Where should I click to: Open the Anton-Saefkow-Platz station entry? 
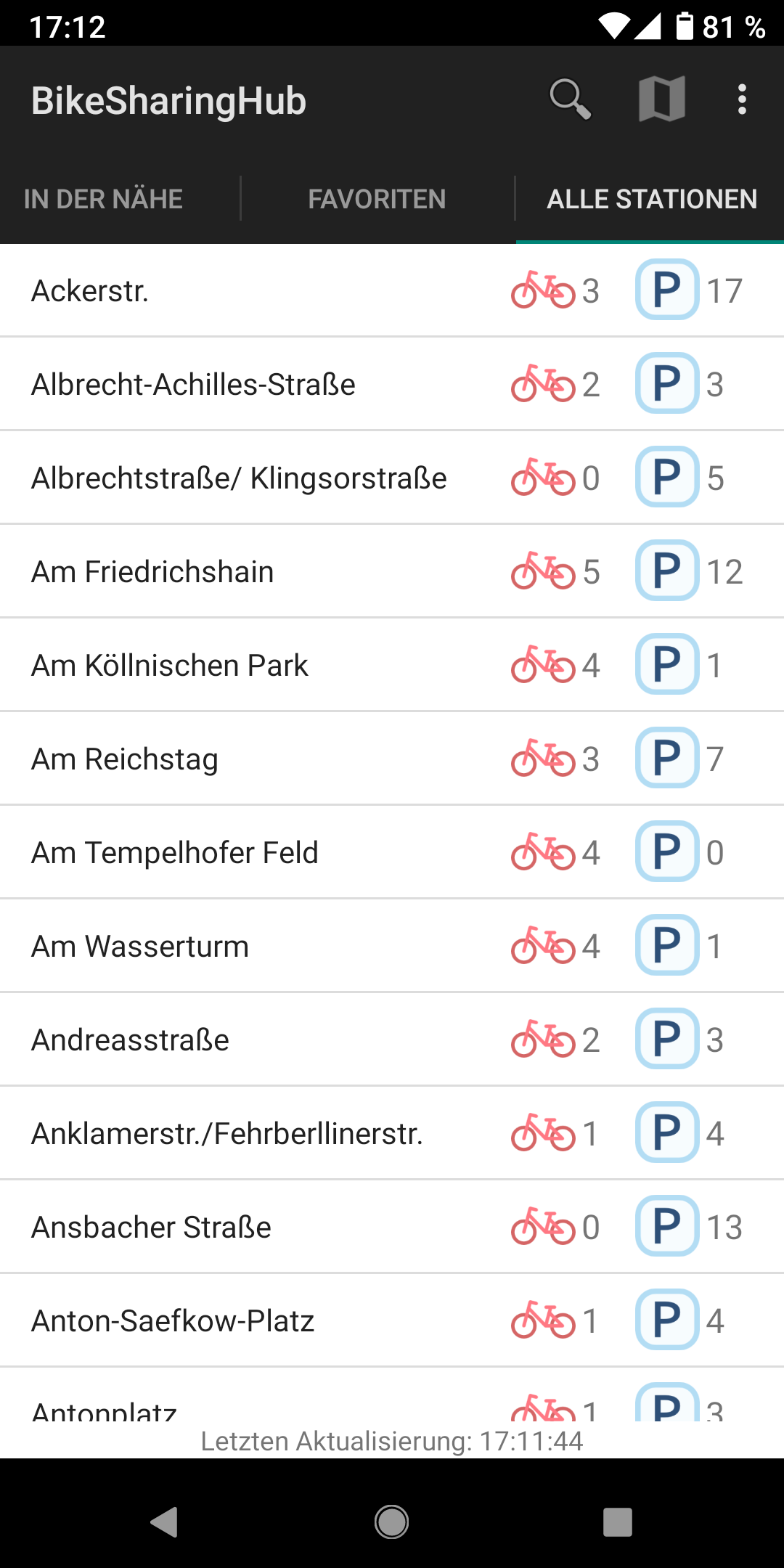point(173,1320)
